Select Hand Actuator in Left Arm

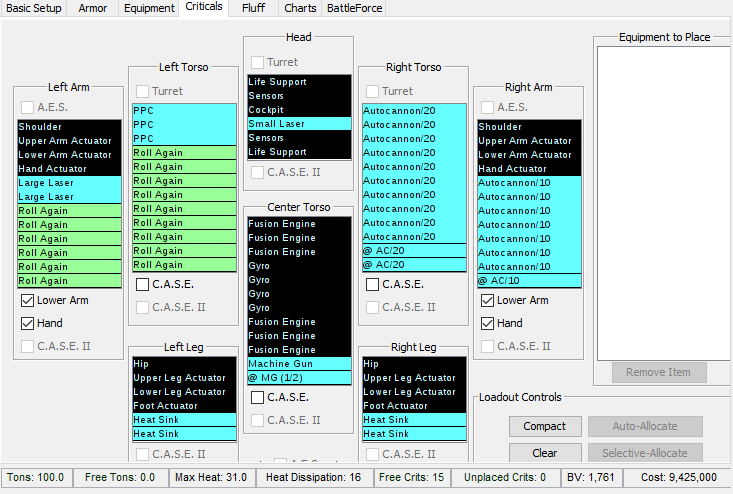coord(69,169)
